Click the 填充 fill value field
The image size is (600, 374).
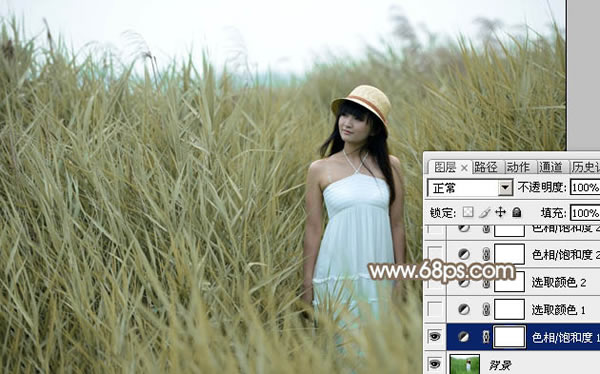pyautogui.click(x=585, y=213)
